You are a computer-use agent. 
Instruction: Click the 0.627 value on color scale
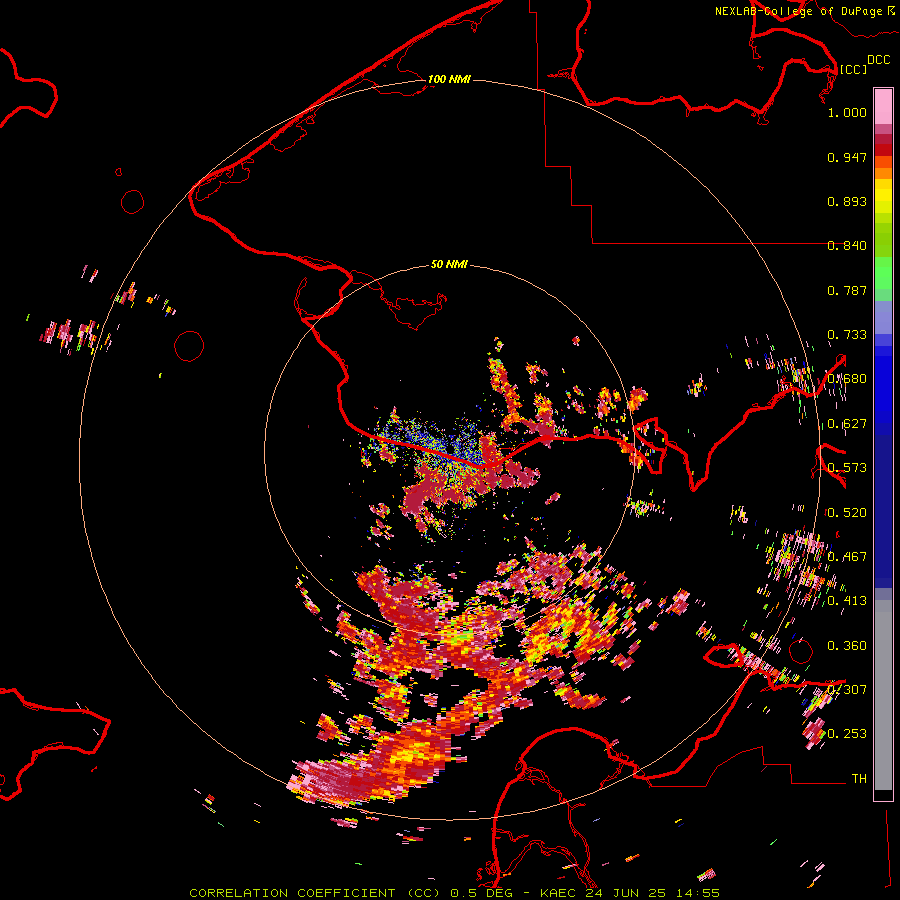coord(847,424)
